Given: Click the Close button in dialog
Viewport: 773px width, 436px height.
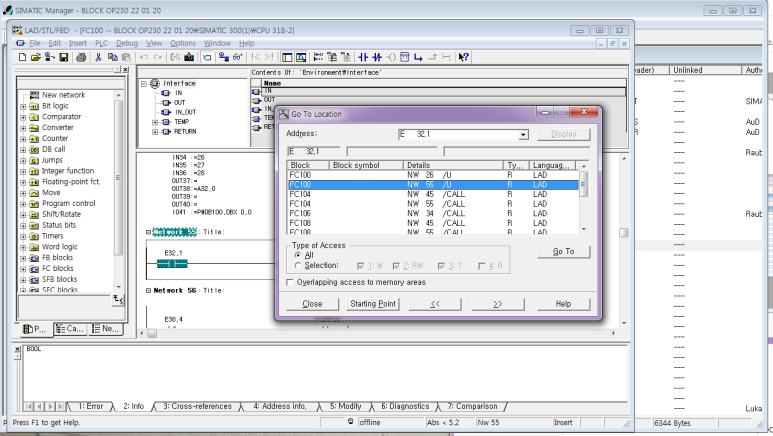Looking at the screenshot, I should pos(313,304).
